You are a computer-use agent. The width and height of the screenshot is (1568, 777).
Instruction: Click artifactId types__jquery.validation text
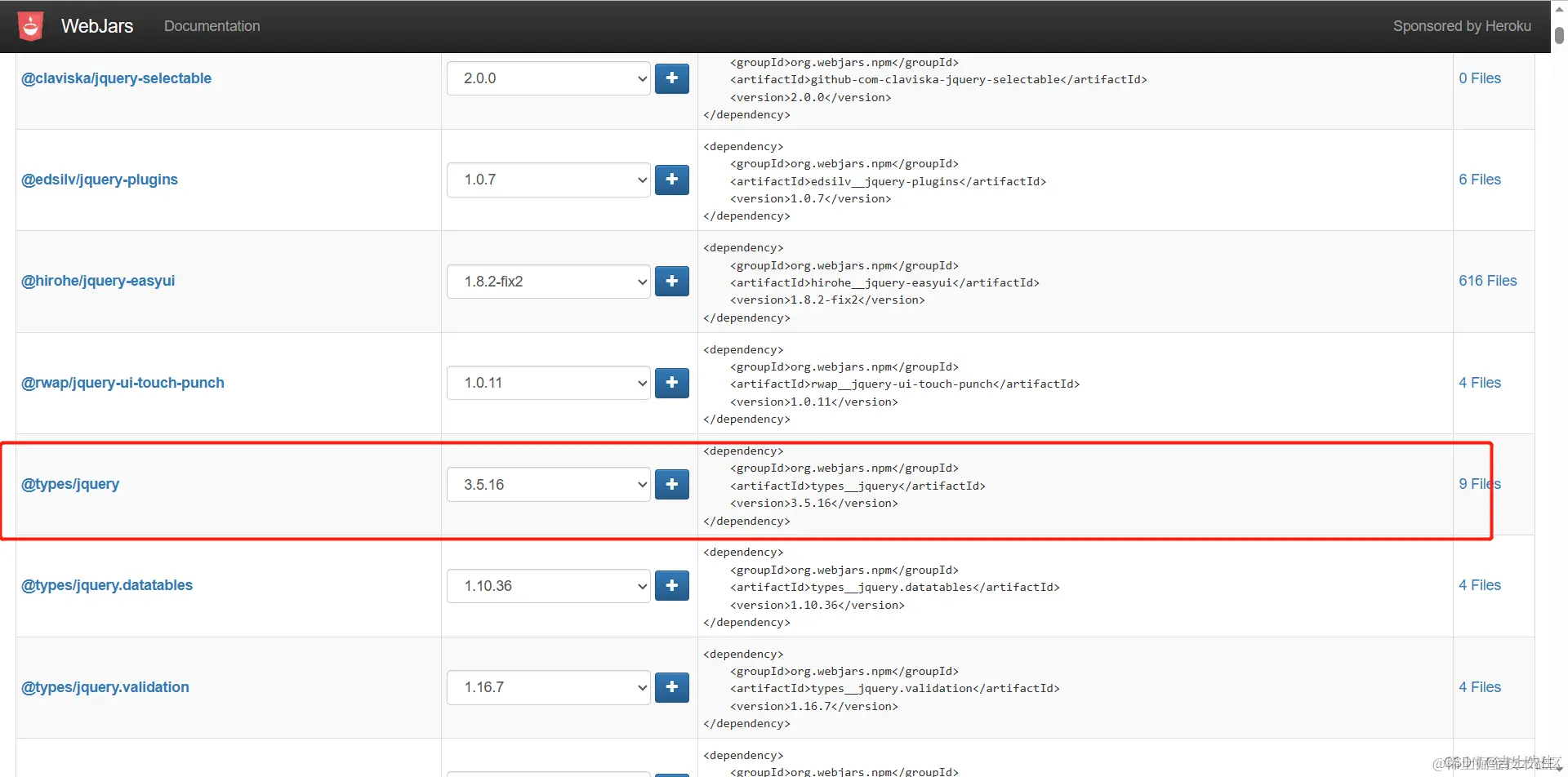[895, 688]
